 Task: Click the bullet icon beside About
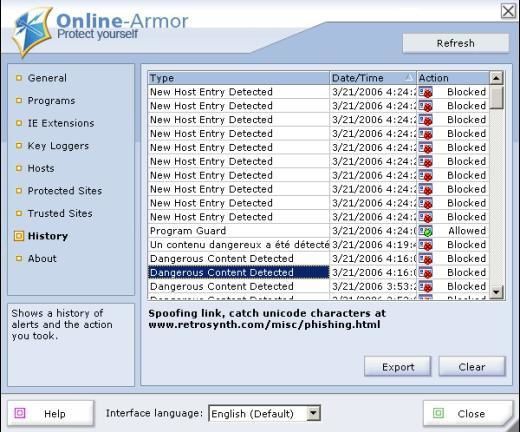tap(19, 258)
